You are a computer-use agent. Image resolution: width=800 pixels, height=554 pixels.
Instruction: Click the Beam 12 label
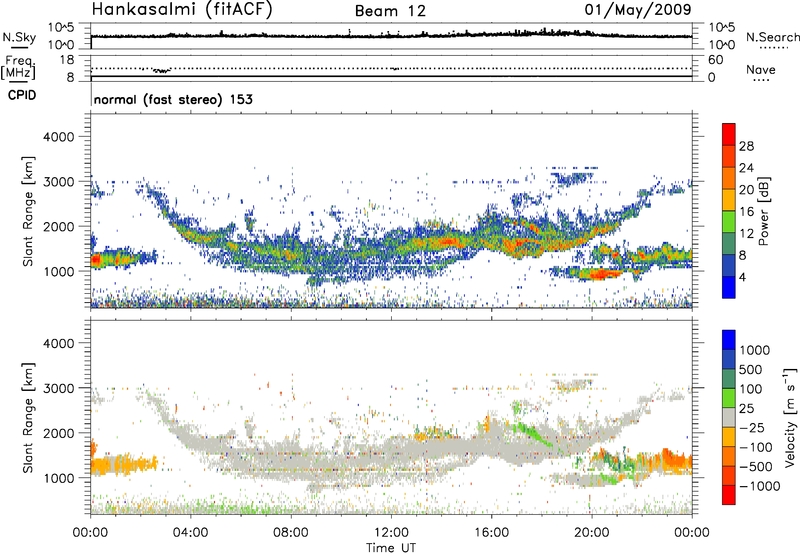click(x=390, y=11)
